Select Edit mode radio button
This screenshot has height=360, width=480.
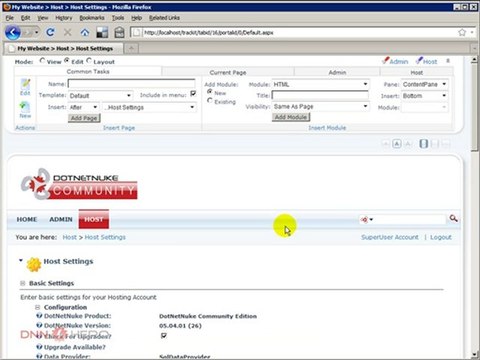pos(67,61)
